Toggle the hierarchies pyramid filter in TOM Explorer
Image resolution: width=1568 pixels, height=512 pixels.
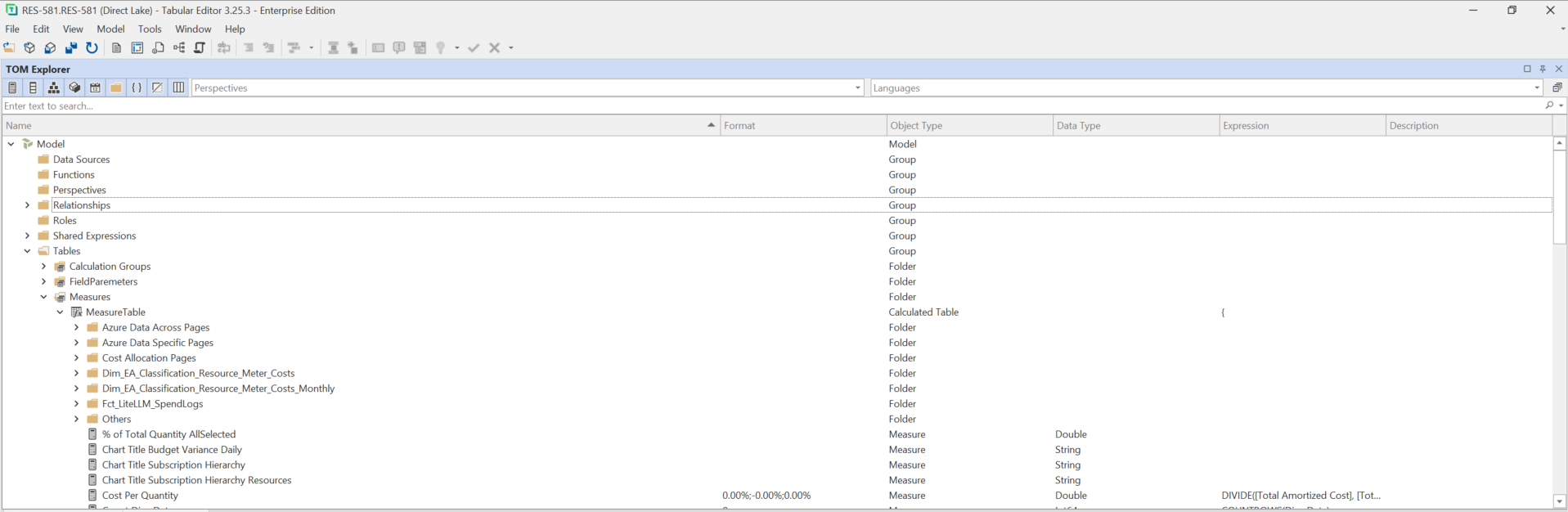(x=53, y=88)
